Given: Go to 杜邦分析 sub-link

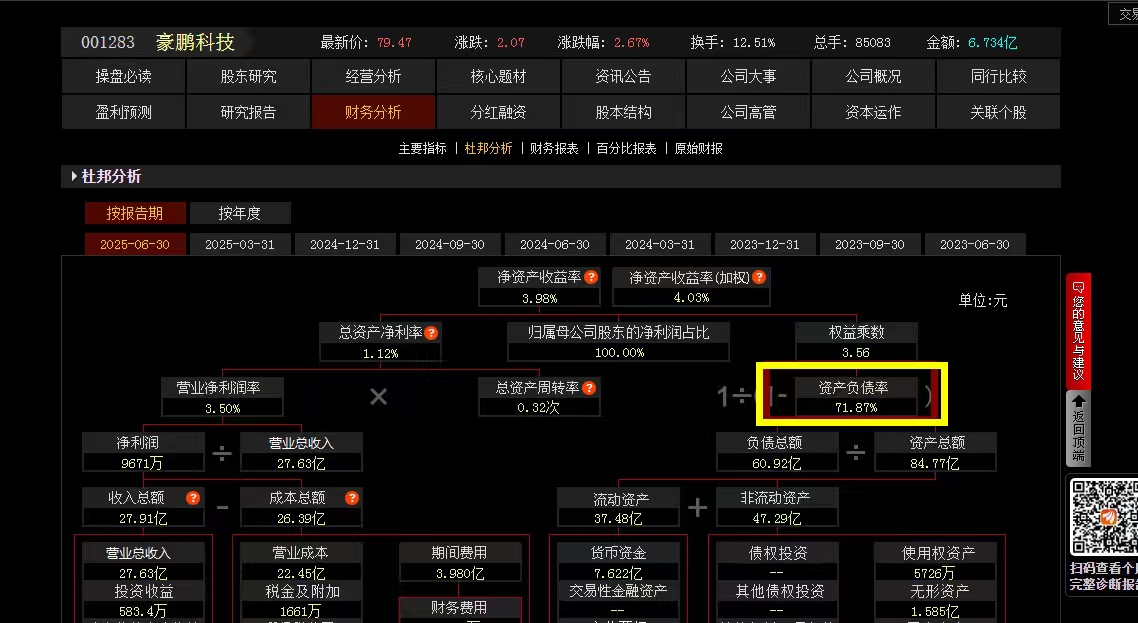Looking at the screenshot, I should tap(488, 148).
